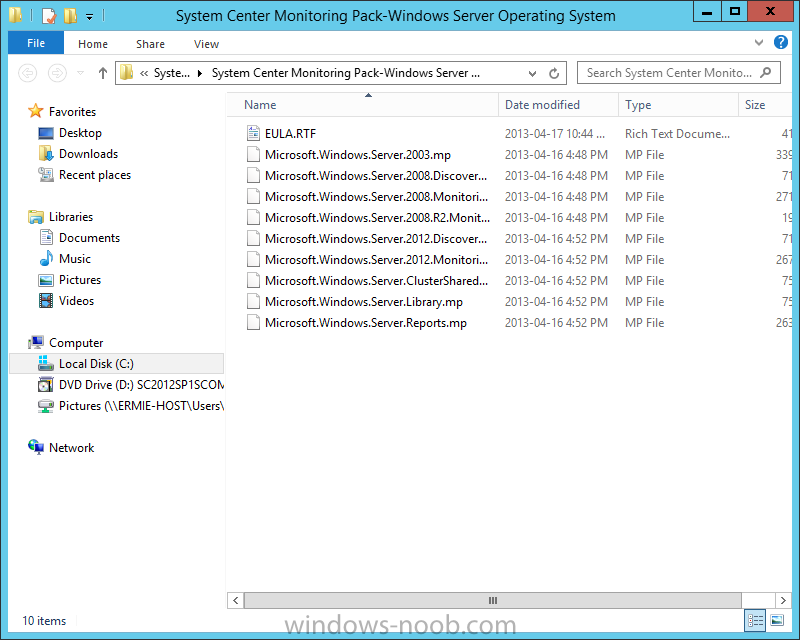Expand the ribbon with the chevron
Viewport: 800px width, 640px height.
click(x=759, y=42)
